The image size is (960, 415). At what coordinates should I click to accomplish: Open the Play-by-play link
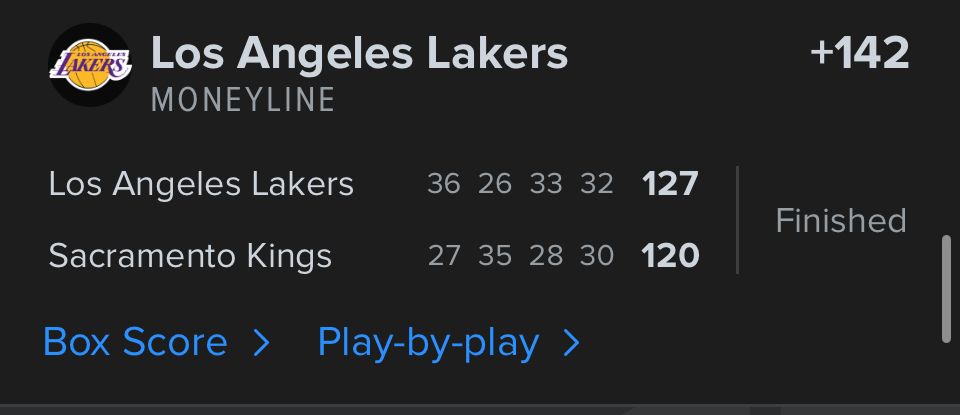click(428, 343)
